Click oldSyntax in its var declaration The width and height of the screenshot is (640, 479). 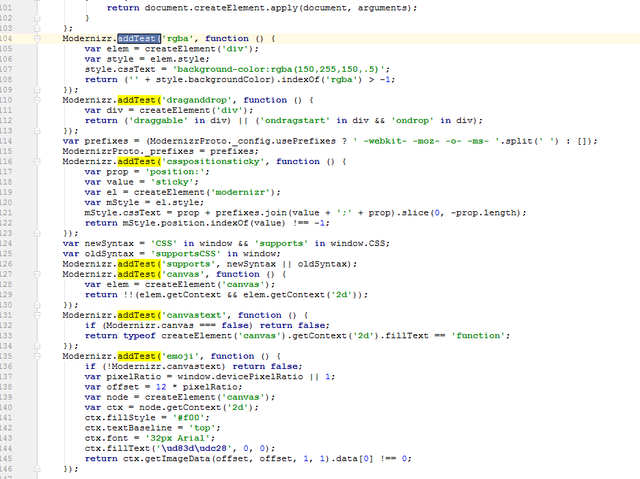[x=109, y=254]
